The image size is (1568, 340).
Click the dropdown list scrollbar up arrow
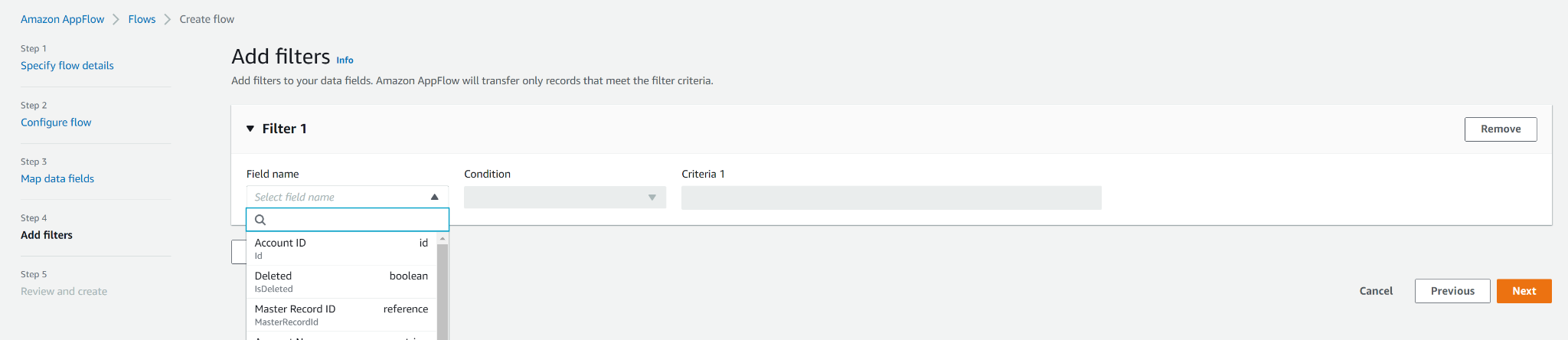click(443, 239)
